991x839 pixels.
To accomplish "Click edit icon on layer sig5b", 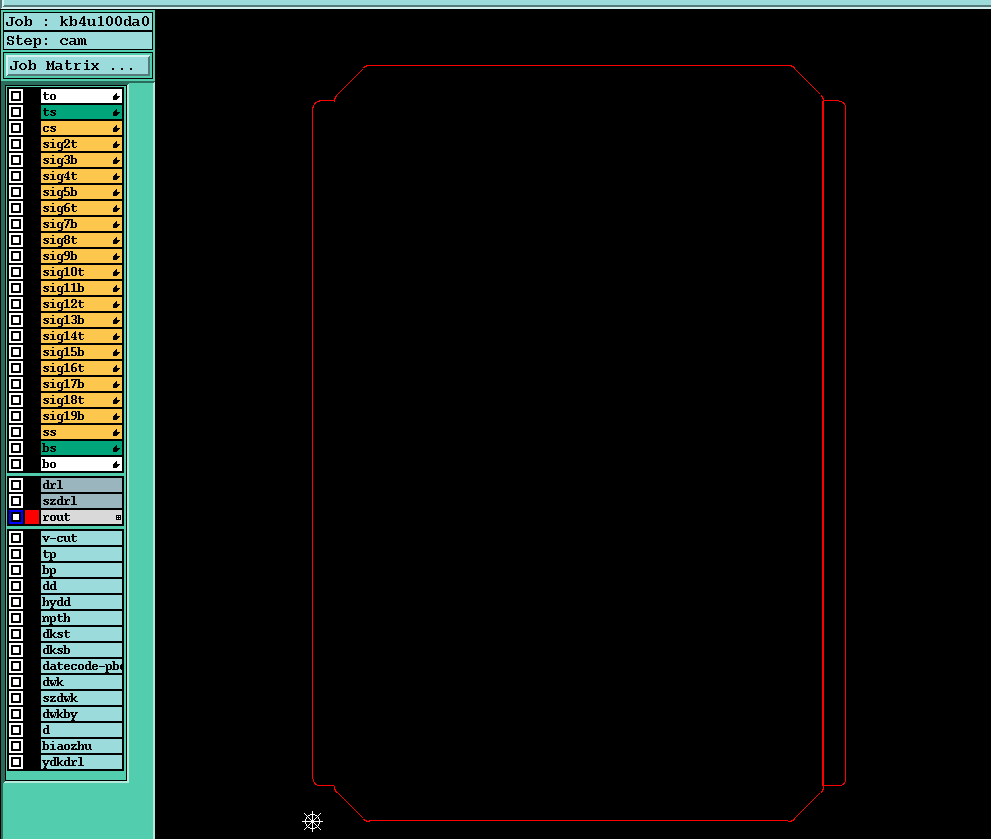I will click(x=116, y=192).
